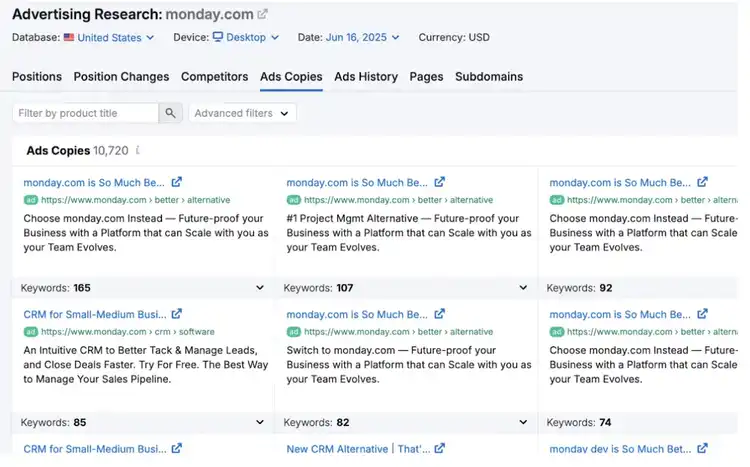Image resolution: width=750 pixels, height=467 pixels.
Task: Expand the Keywords 82 chevron
Action: (523, 422)
